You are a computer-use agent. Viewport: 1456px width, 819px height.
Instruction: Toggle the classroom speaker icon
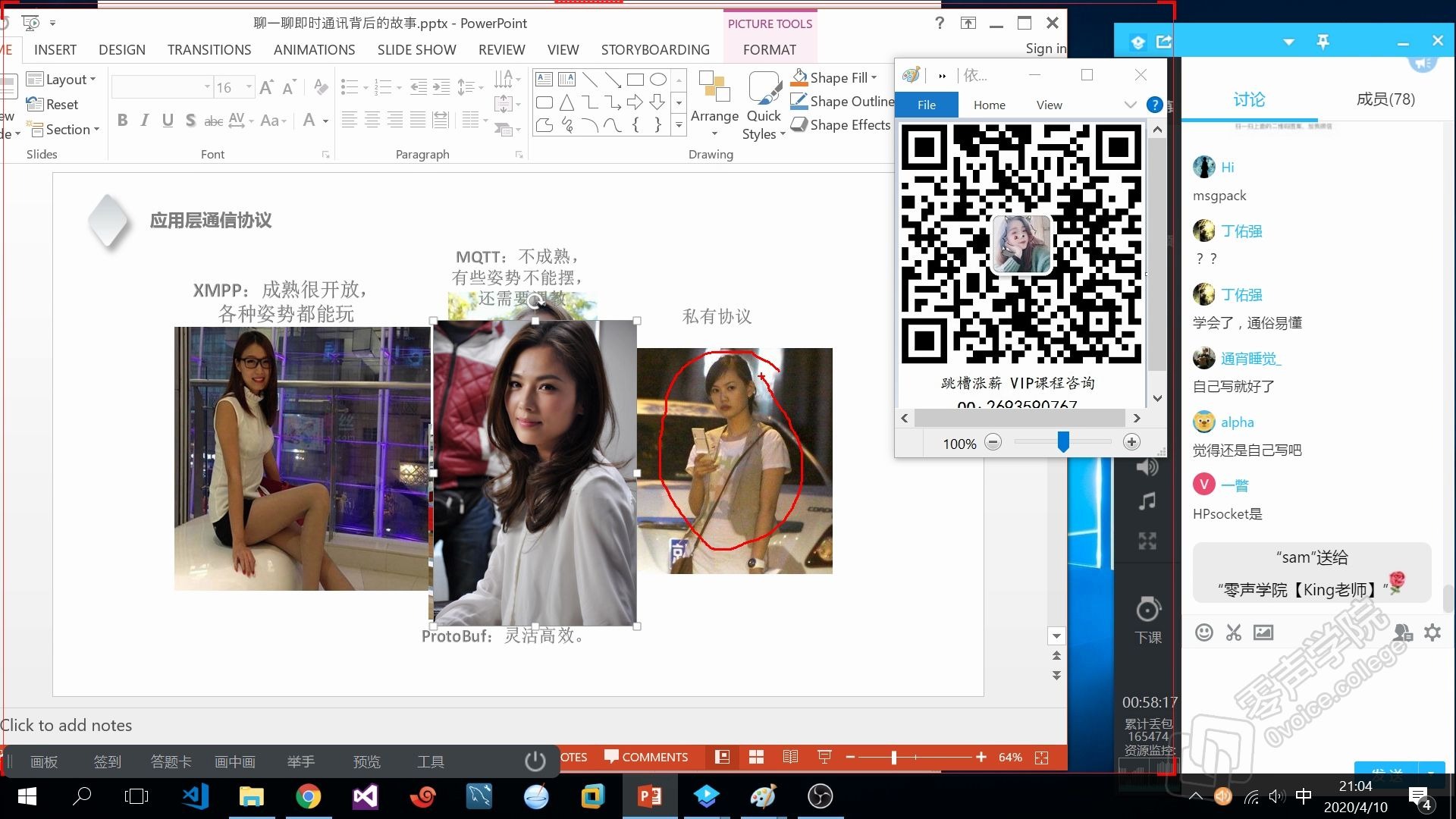click(x=1147, y=466)
